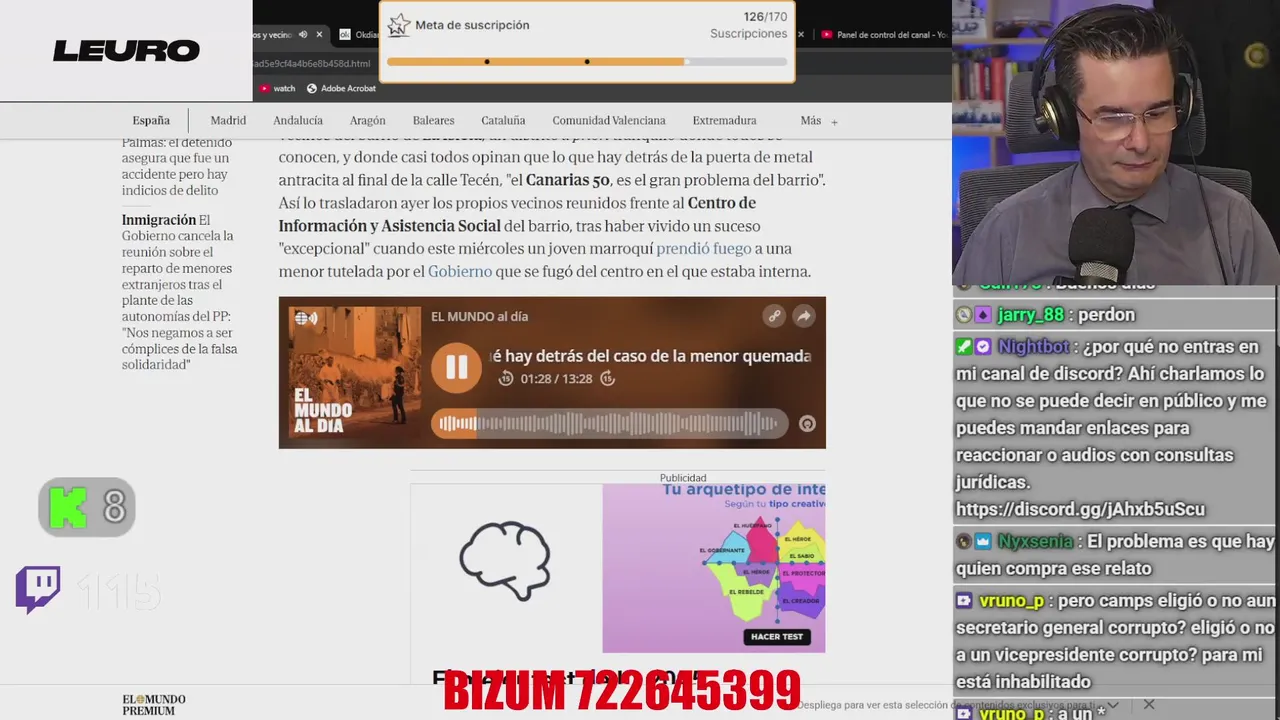
Task: Pause the EL MUNDO al día podcast
Action: coord(456,367)
